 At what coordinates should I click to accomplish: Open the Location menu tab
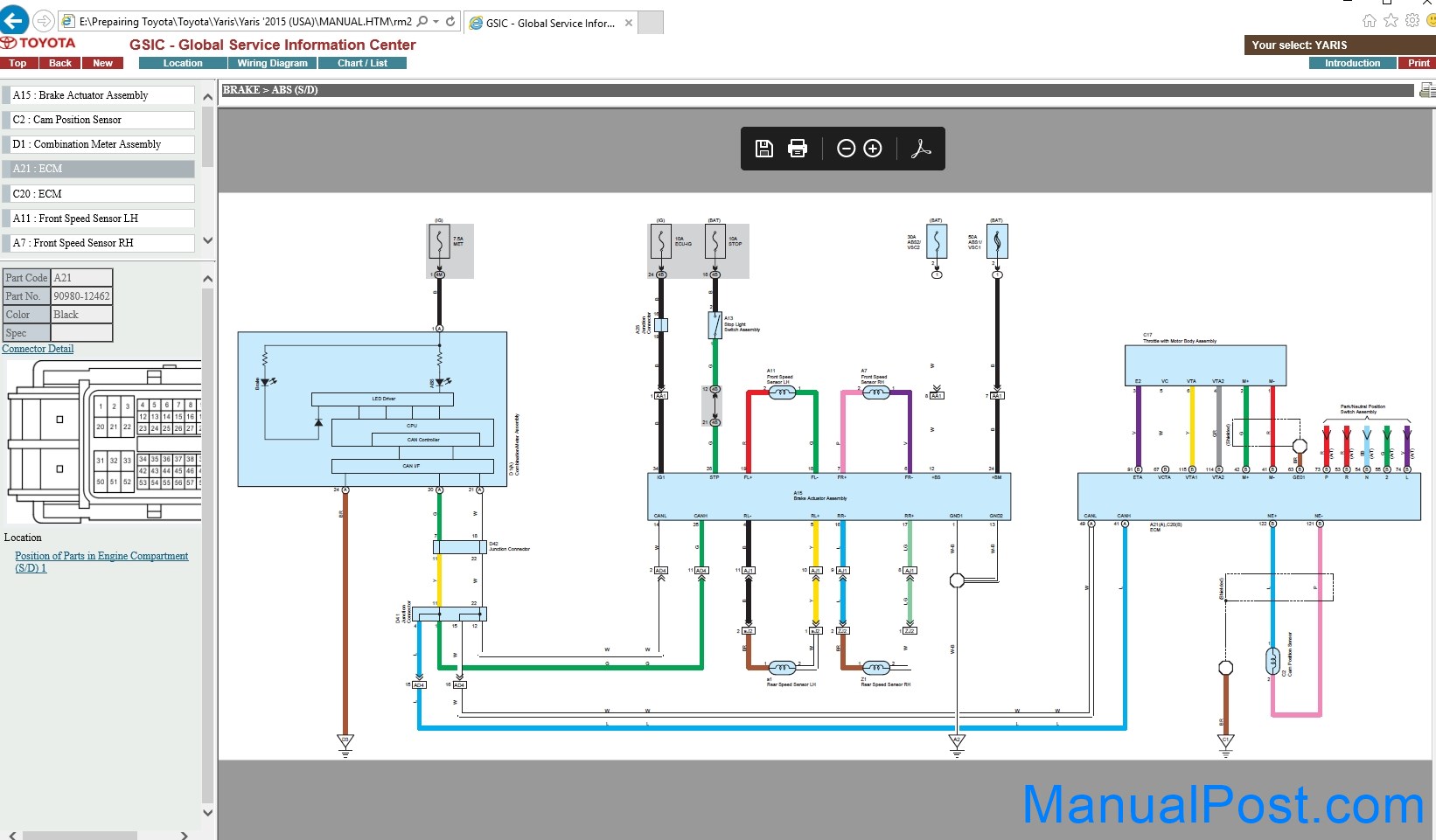click(183, 63)
